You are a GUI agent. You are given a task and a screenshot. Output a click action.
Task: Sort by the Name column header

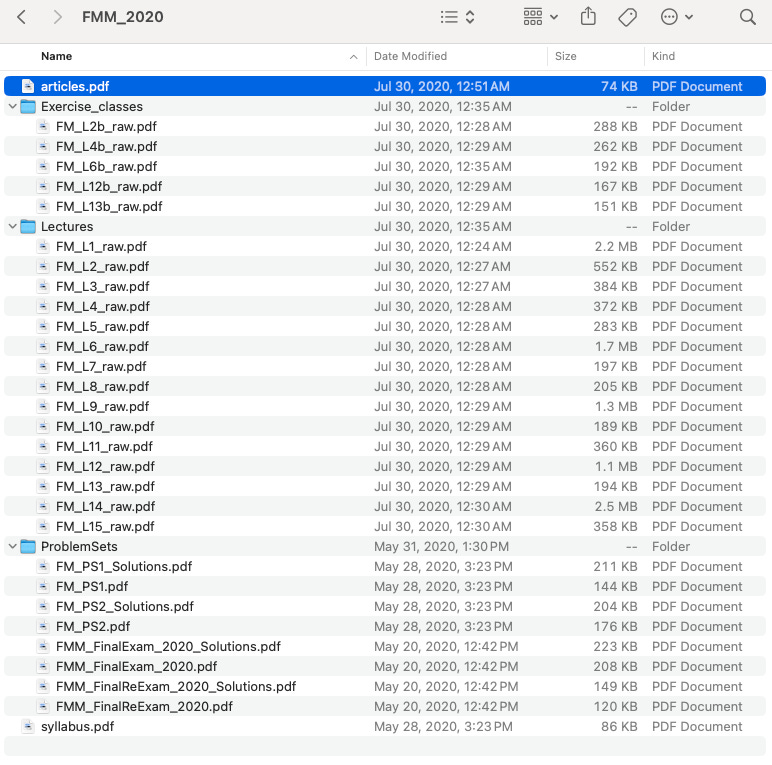[56, 56]
